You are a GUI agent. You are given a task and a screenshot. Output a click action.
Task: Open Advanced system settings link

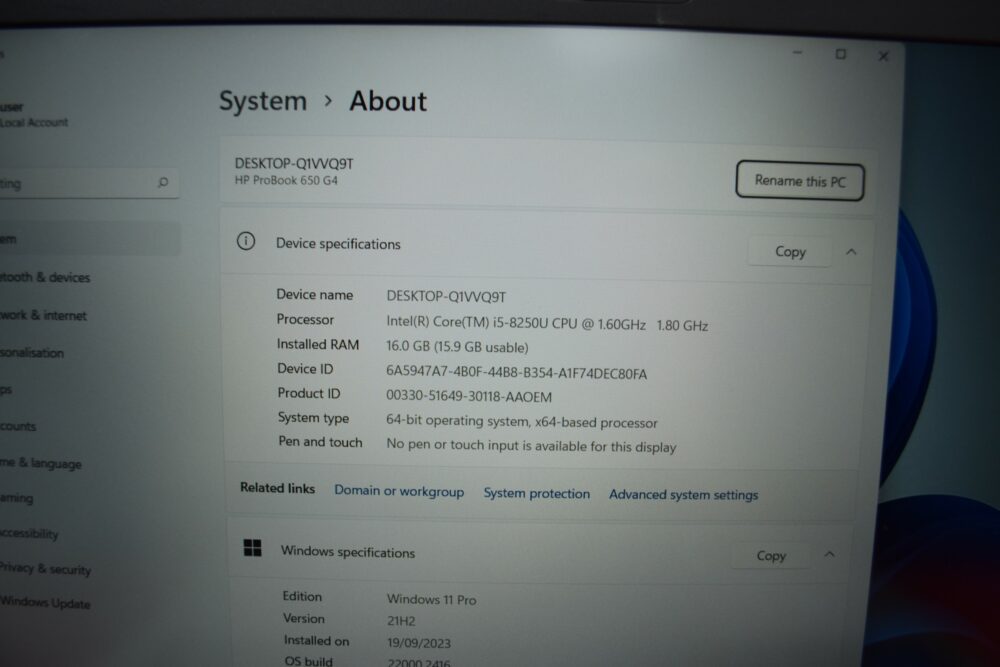683,494
